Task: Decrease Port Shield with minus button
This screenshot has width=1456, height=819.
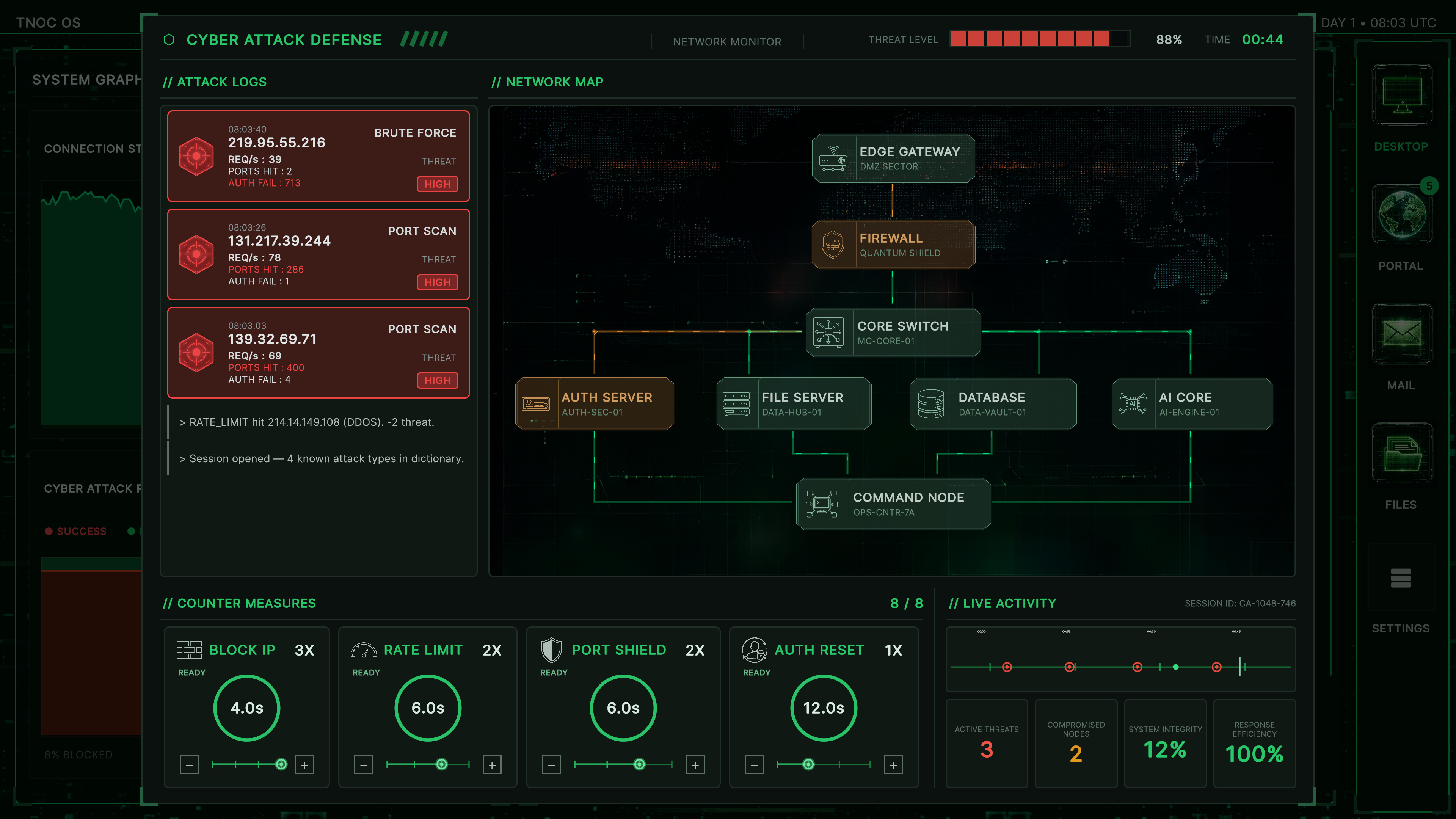Action: tap(552, 765)
